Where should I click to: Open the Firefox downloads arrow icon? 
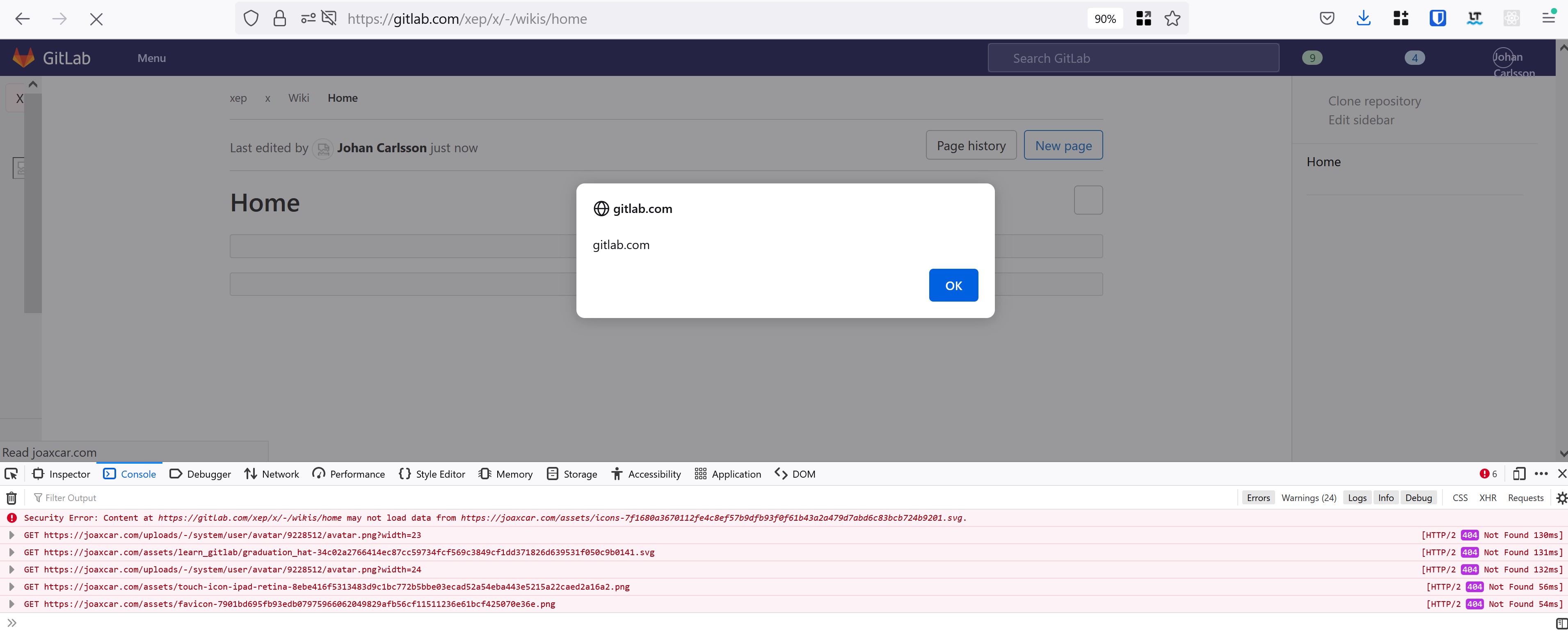click(x=1363, y=19)
